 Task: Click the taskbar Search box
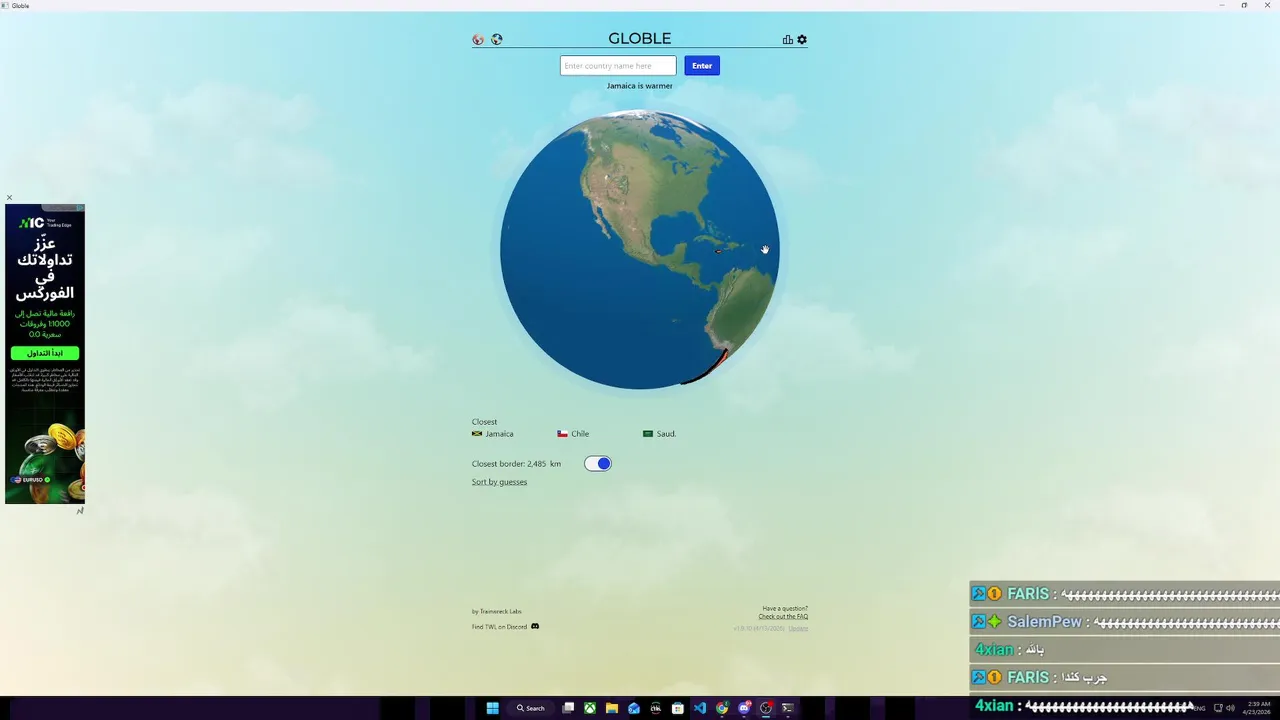pyautogui.click(x=531, y=708)
